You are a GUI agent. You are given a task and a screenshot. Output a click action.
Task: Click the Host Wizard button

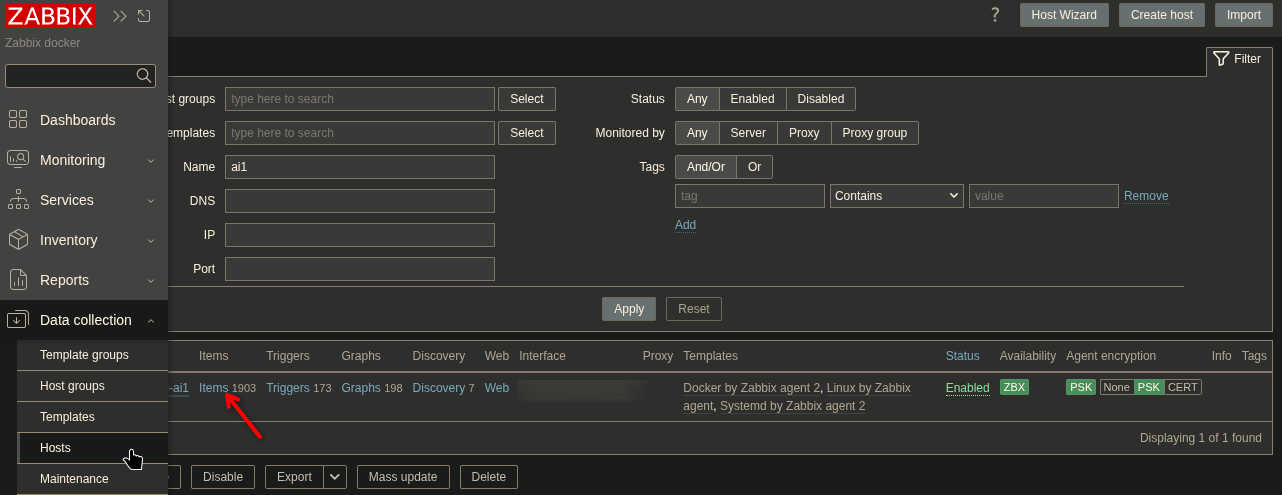[x=1064, y=15]
